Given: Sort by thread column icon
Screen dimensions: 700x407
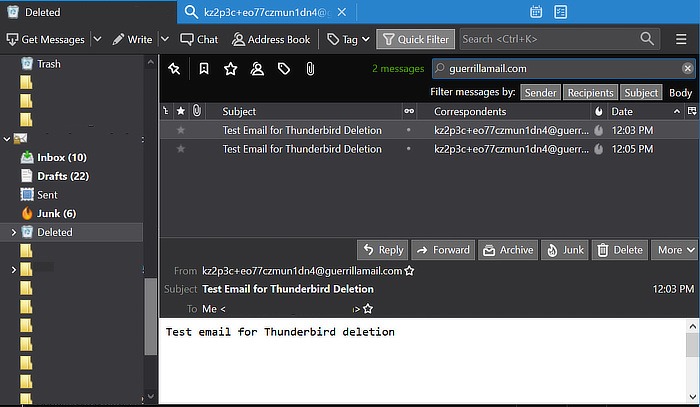Looking at the screenshot, I should click(166, 111).
